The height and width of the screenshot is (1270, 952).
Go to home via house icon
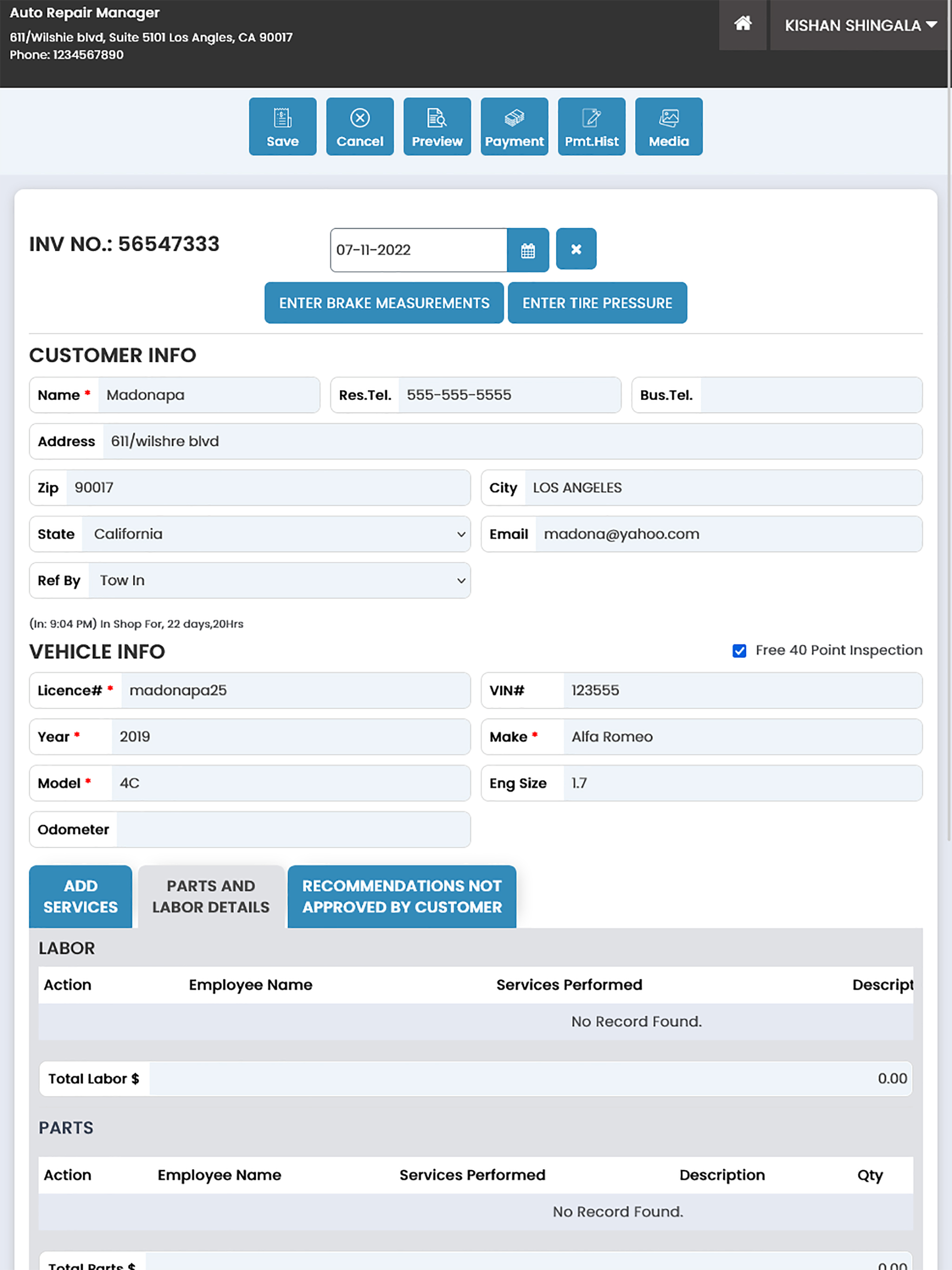[742, 25]
